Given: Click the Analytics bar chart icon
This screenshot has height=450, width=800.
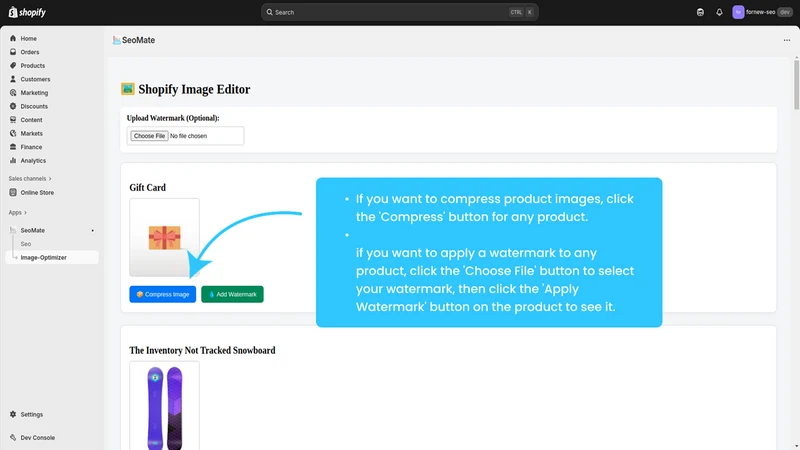Looking at the screenshot, I should [x=13, y=160].
